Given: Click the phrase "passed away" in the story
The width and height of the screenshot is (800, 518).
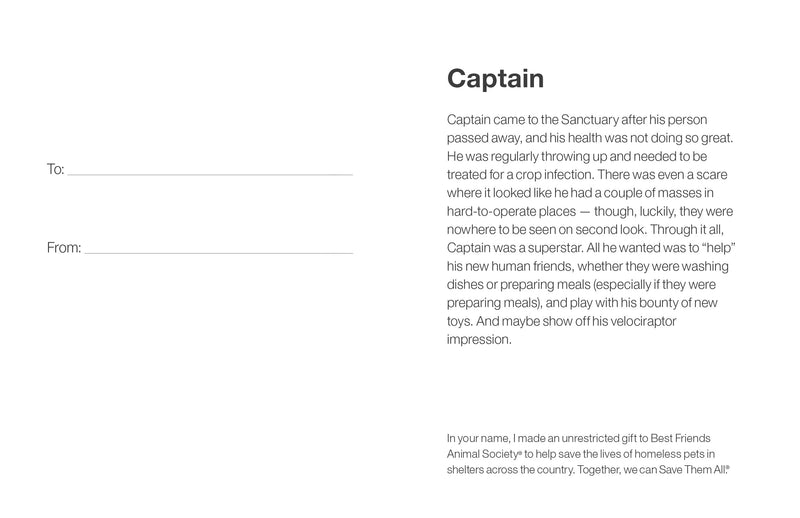Looking at the screenshot, I should (482, 137).
